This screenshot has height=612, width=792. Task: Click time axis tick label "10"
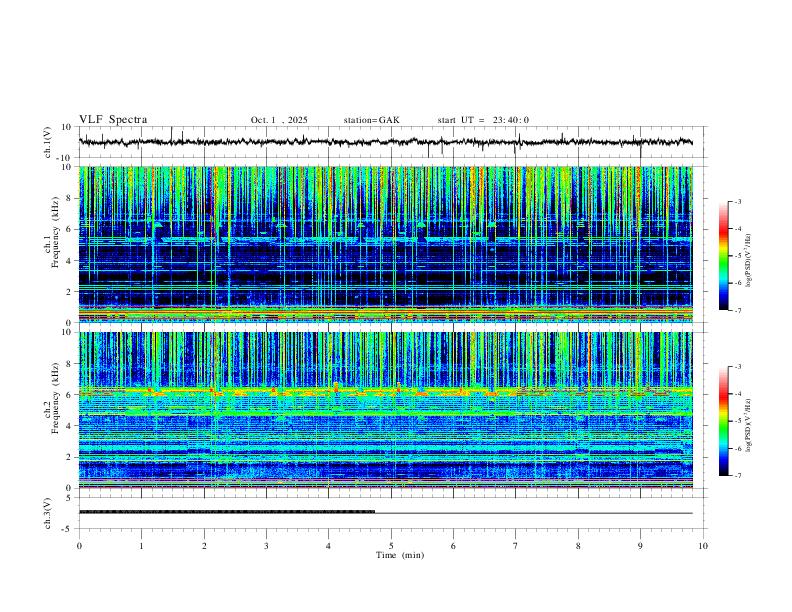click(x=703, y=546)
